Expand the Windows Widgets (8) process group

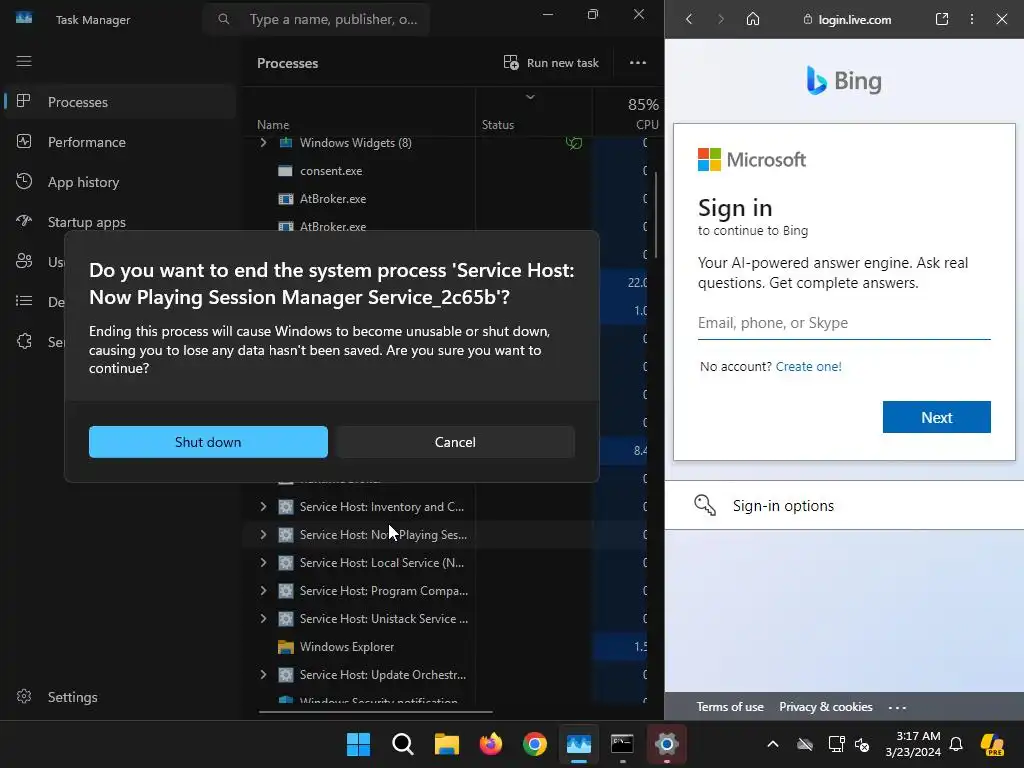click(x=263, y=142)
